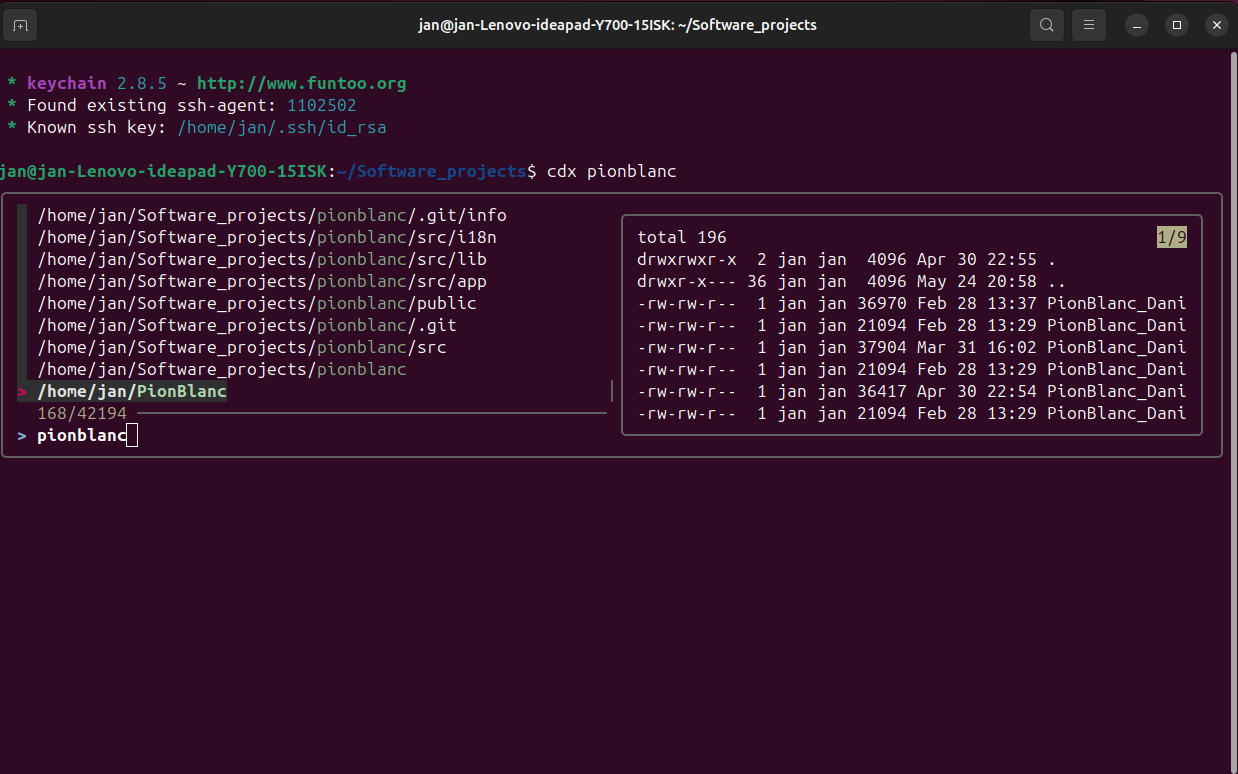
Task: Select the pionblanc/src/app result row
Action: pos(262,281)
